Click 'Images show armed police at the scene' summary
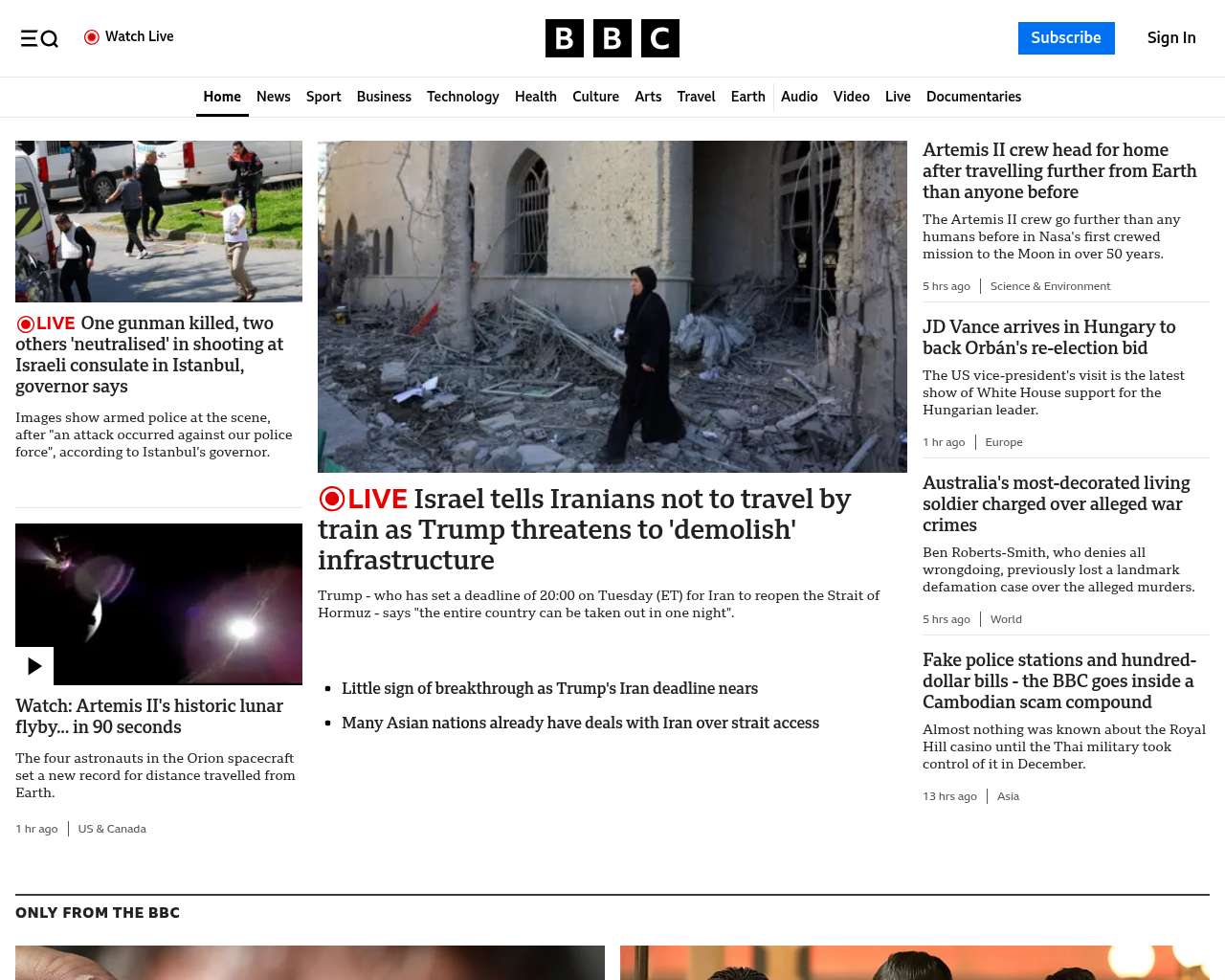Image resolution: width=1225 pixels, height=980 pixels. (x=153, y=435)
